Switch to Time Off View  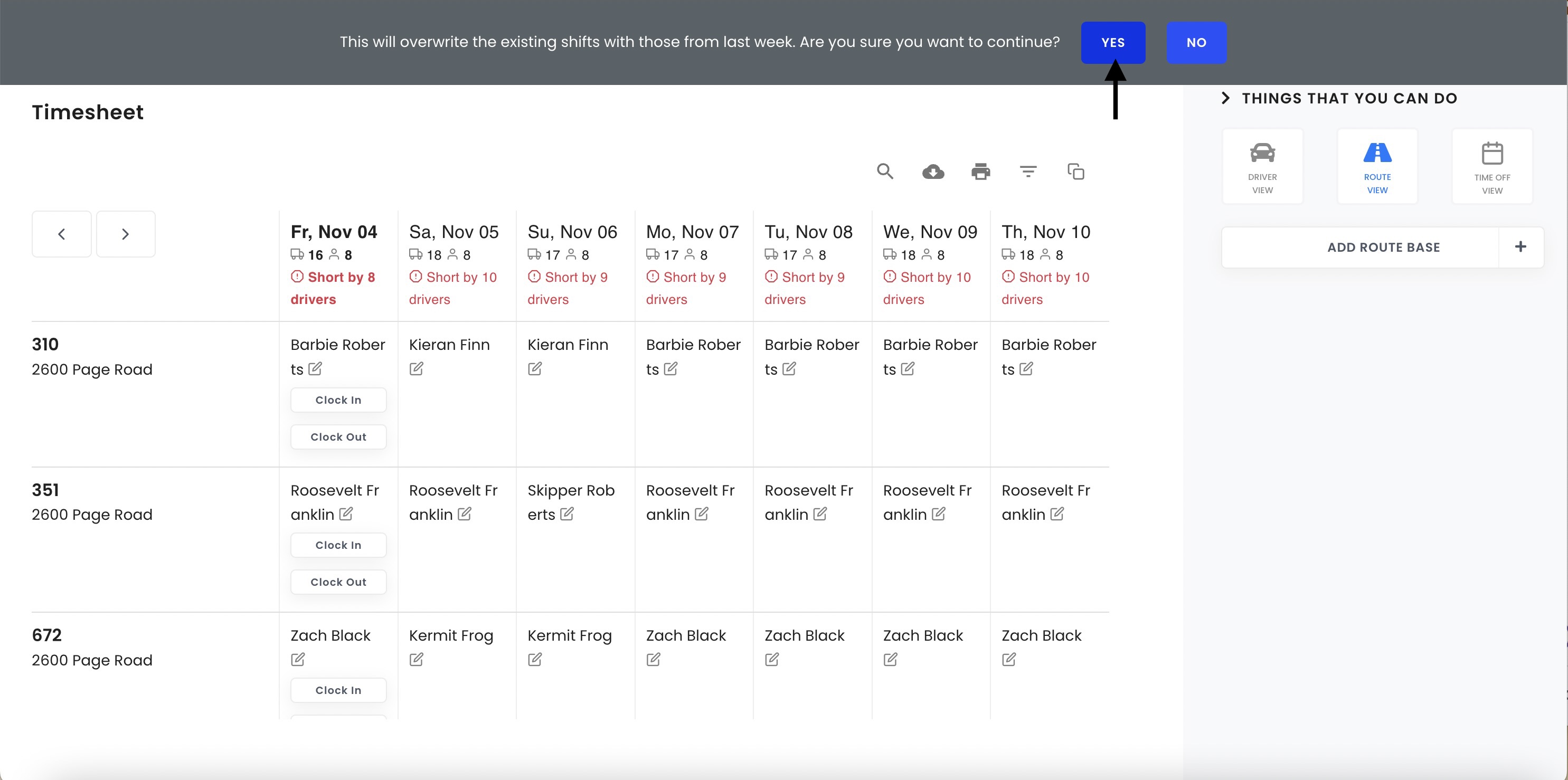[1492, 167]
